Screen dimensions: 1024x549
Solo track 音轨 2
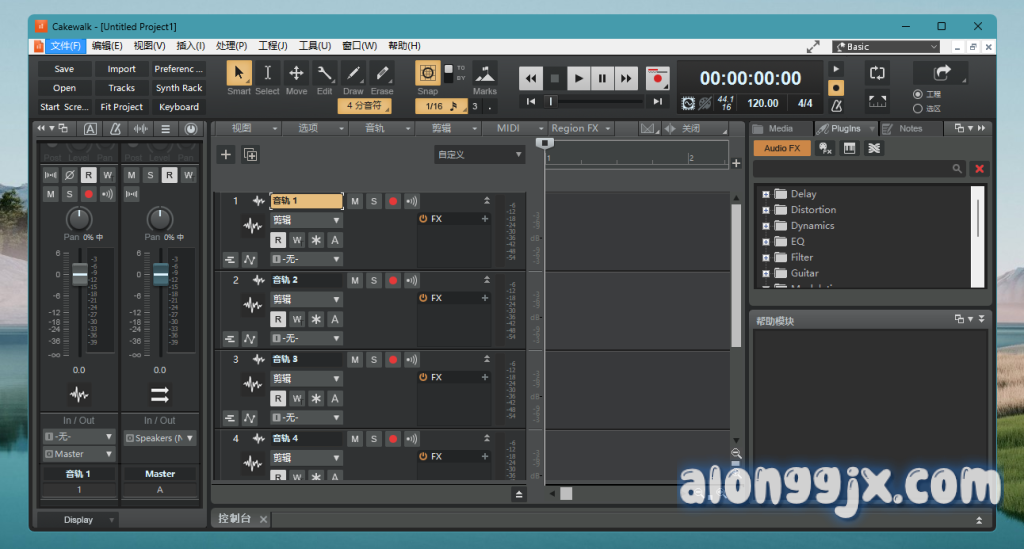coord(374,280)
